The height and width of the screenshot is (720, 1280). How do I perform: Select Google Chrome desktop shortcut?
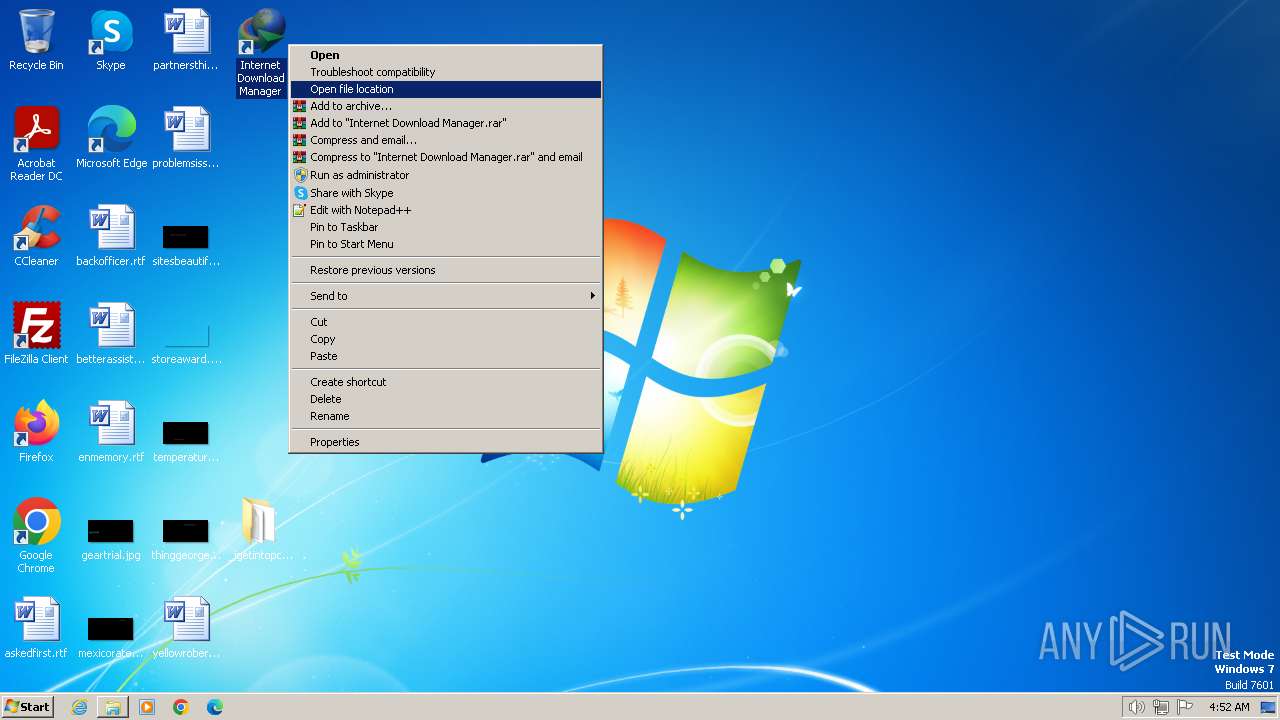(36, 537)
